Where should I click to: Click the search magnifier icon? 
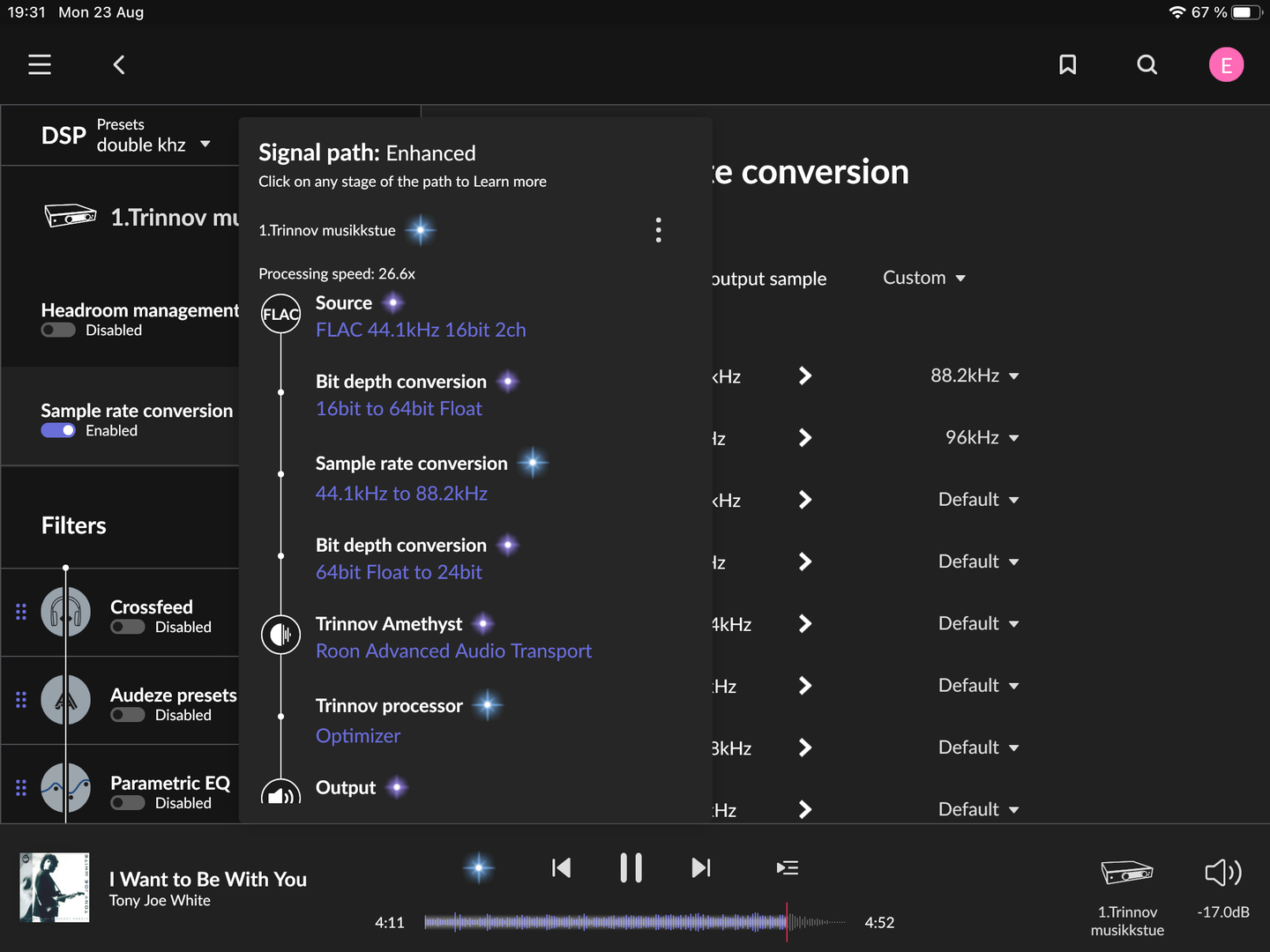[x=1147, y=64]
